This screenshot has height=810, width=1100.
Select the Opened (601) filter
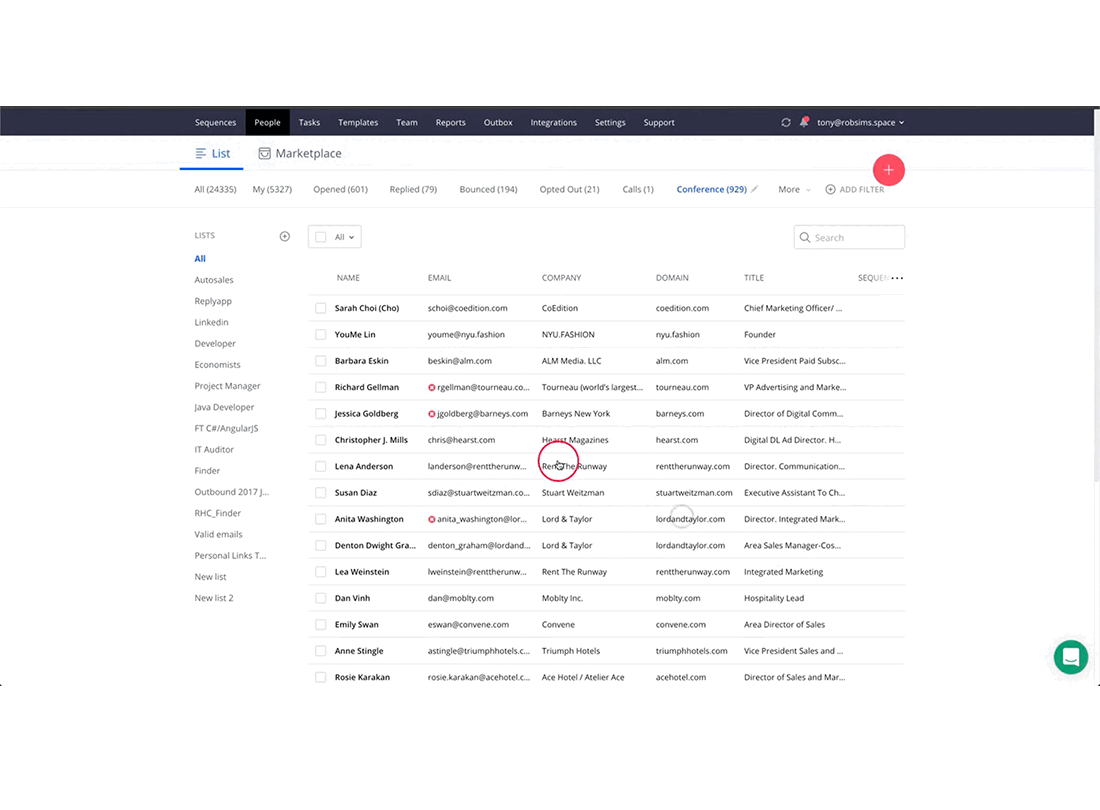[x=340, y=189]
